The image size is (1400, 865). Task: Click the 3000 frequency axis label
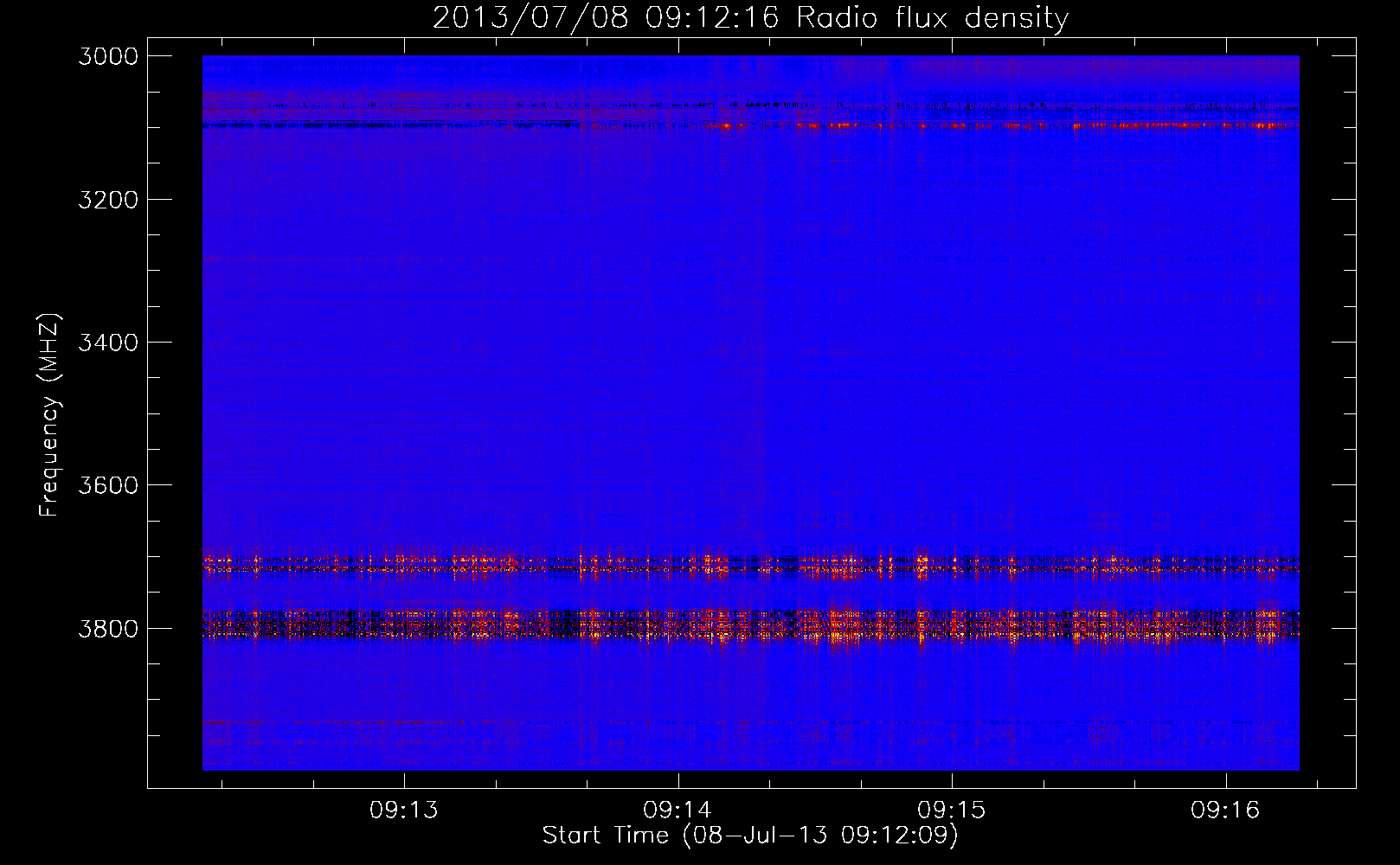coord(108,56)
